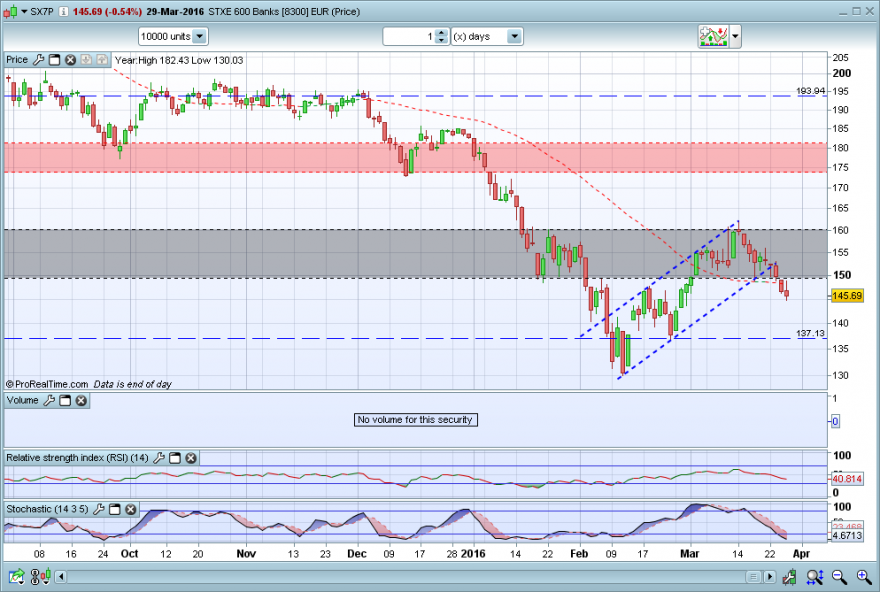Decrease the timeframe value with down stepper

[442, 40]
